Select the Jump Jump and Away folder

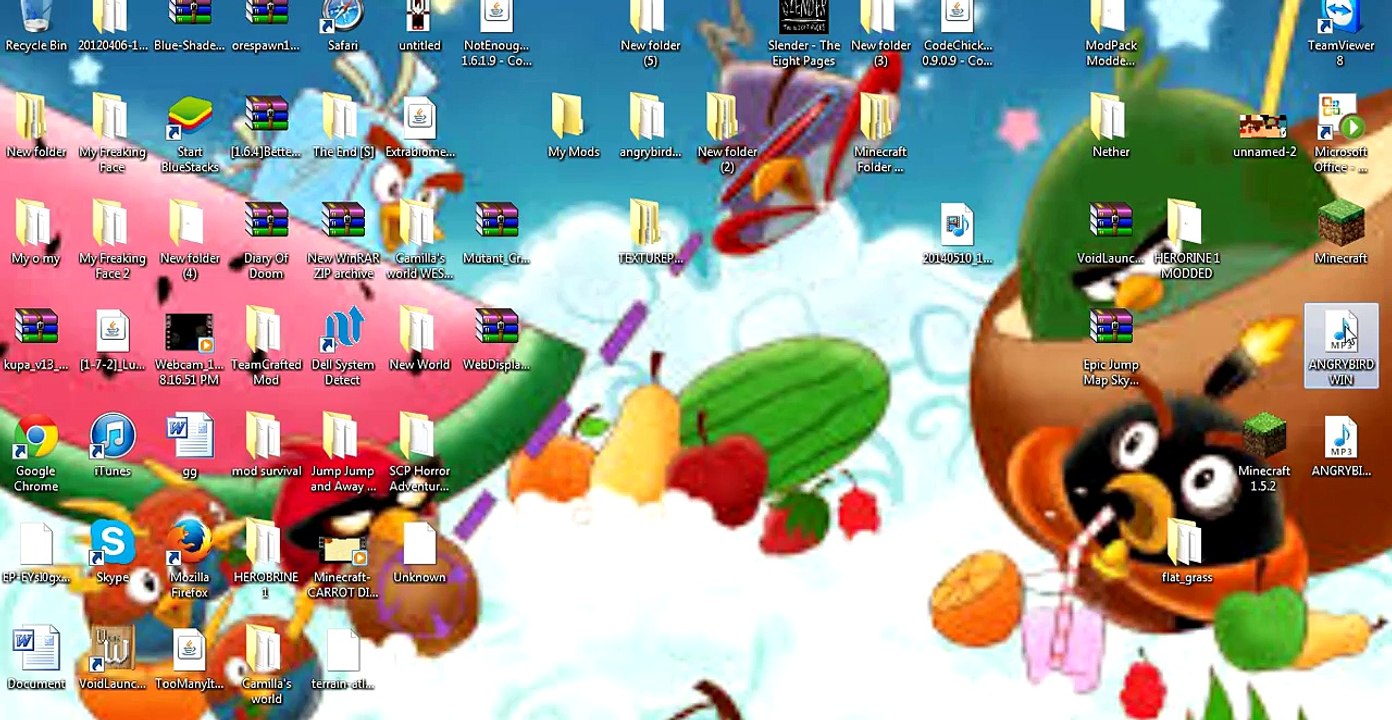coord(343,454)
